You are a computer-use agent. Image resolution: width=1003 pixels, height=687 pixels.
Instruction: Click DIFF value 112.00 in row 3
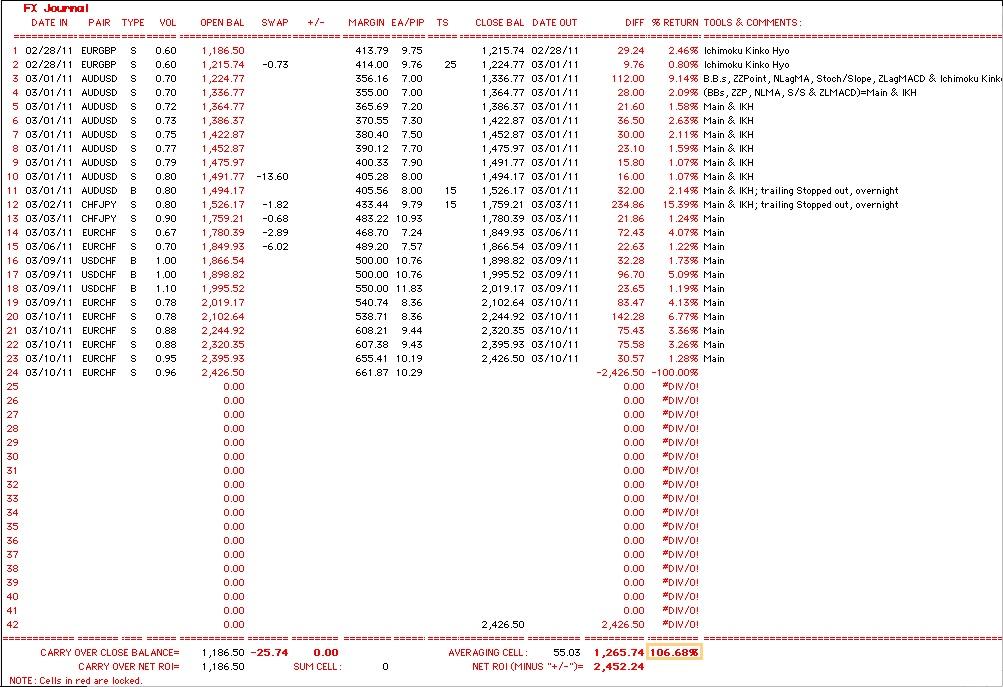pyautogui.click(x=628, y=79)
